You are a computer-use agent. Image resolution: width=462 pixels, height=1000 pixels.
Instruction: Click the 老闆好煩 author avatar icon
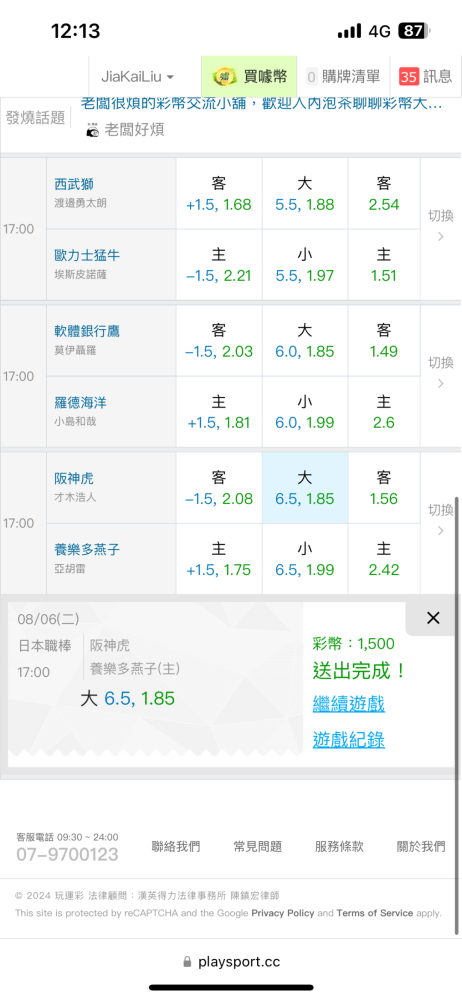(x=93, y=131)
